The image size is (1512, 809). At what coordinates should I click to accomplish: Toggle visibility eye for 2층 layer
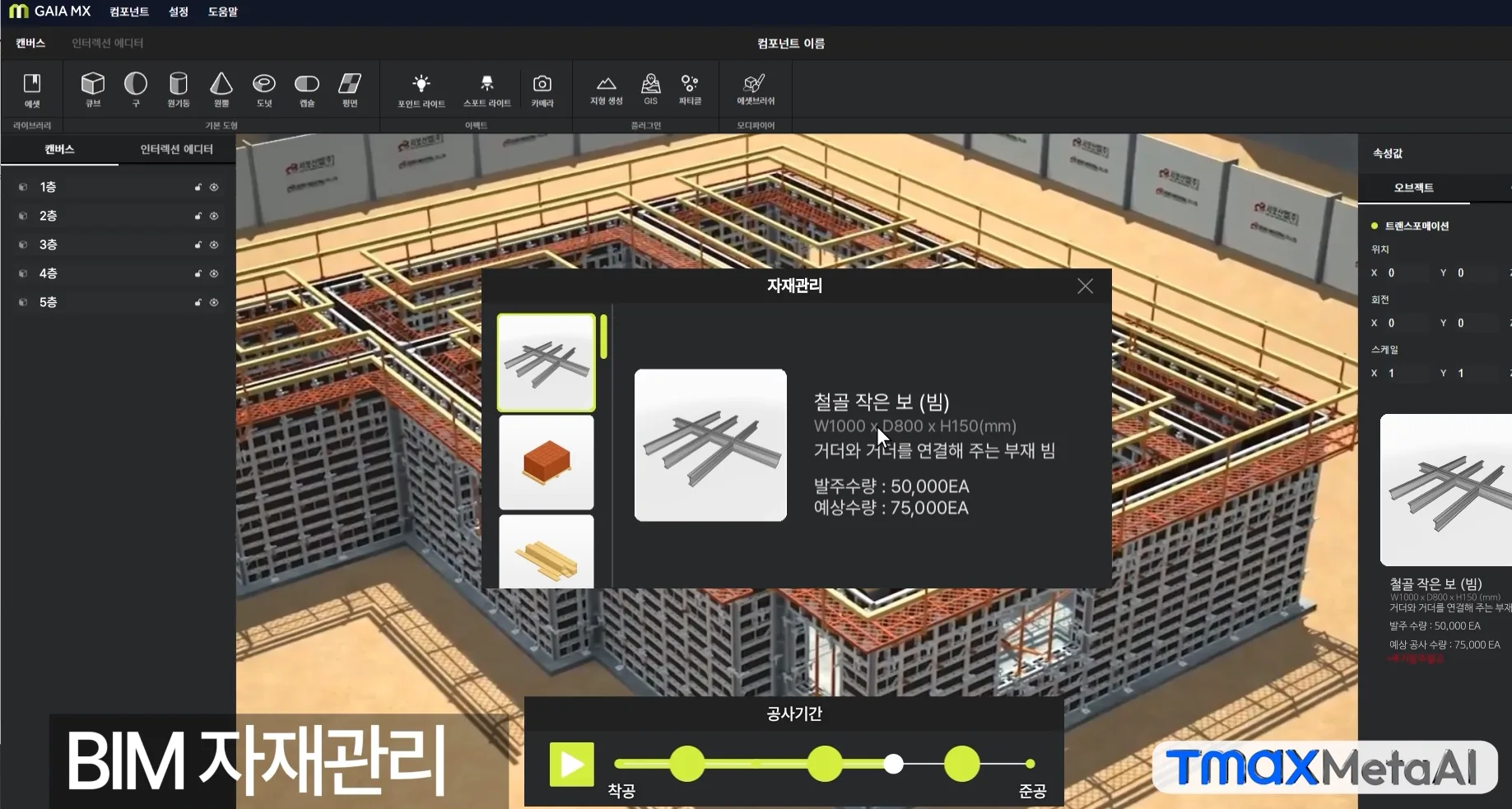click(214, 216)
